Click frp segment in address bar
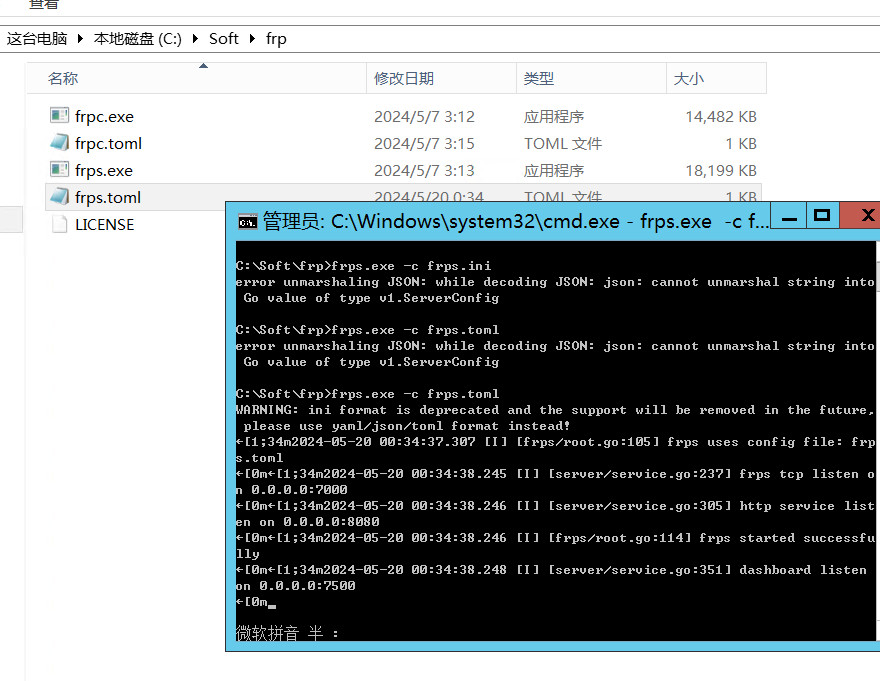Viewport: 880px width, 681px height. click(x=276, y=38)
